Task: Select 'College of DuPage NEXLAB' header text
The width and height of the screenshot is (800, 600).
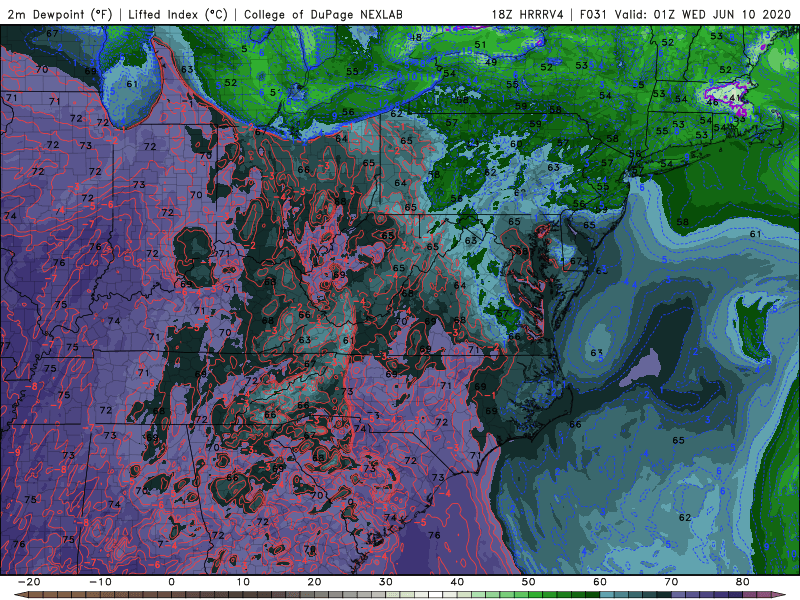Action: pyautogui.click(x=323, y=15)
